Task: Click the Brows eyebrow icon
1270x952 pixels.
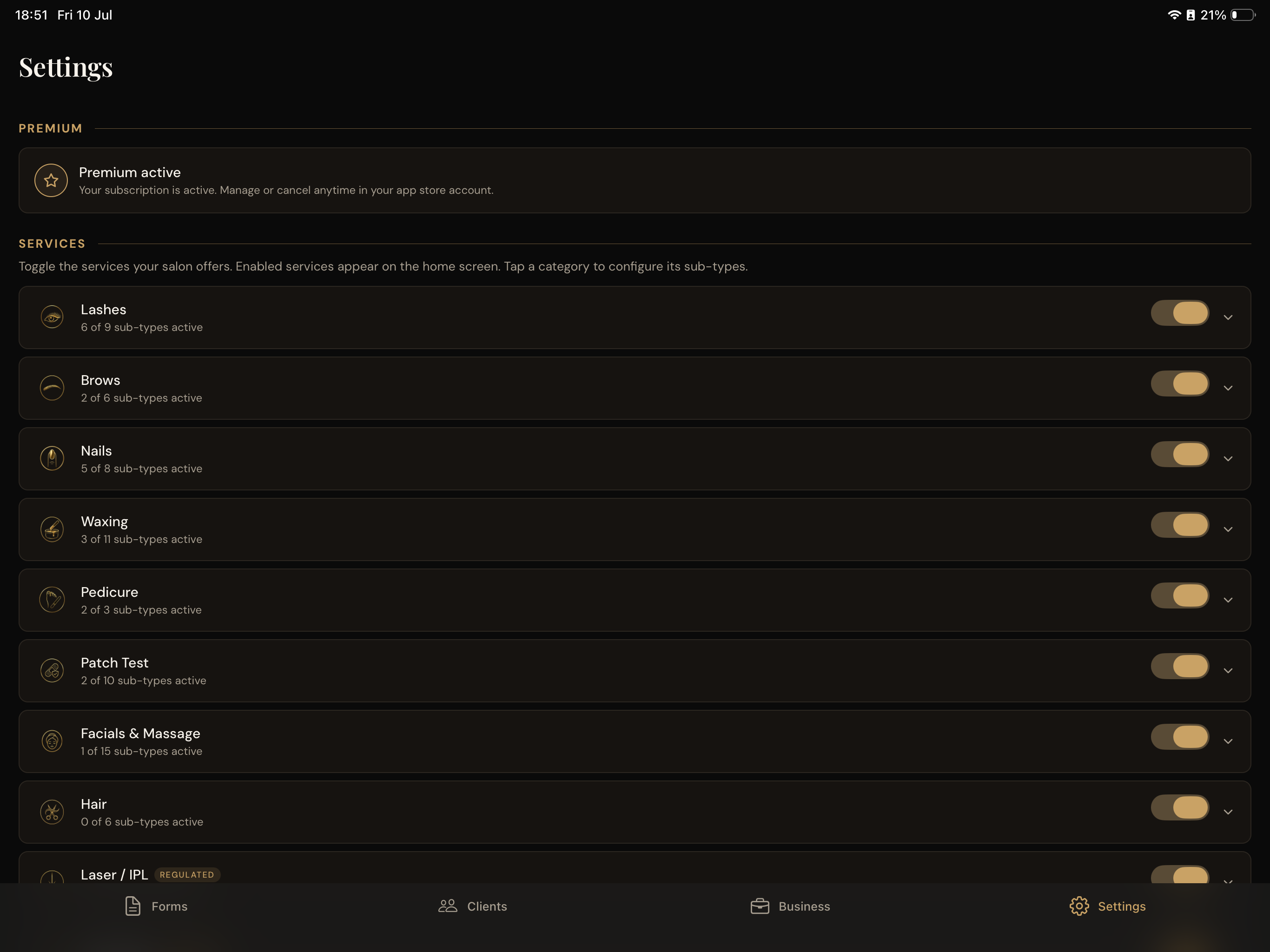Action: coord(52,388)
